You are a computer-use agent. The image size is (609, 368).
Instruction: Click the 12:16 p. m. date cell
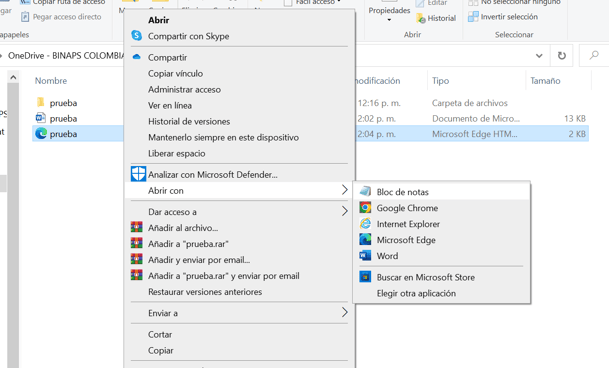tap(379, 103)
